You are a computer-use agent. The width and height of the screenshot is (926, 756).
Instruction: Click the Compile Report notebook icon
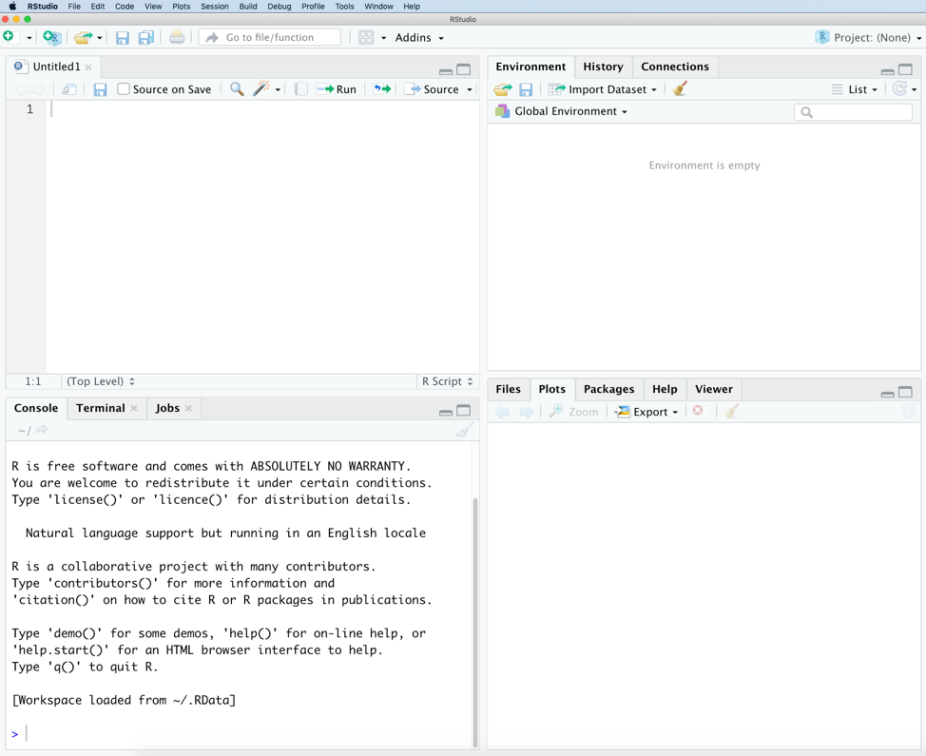[301, 89]
